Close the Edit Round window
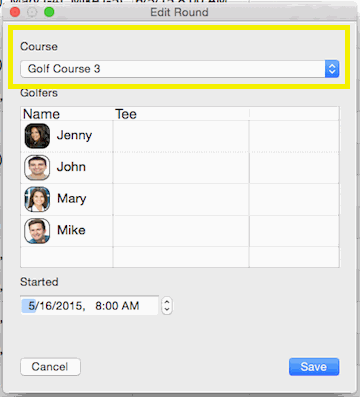Viewport: 360px width, 397px height. coord(15,12)
